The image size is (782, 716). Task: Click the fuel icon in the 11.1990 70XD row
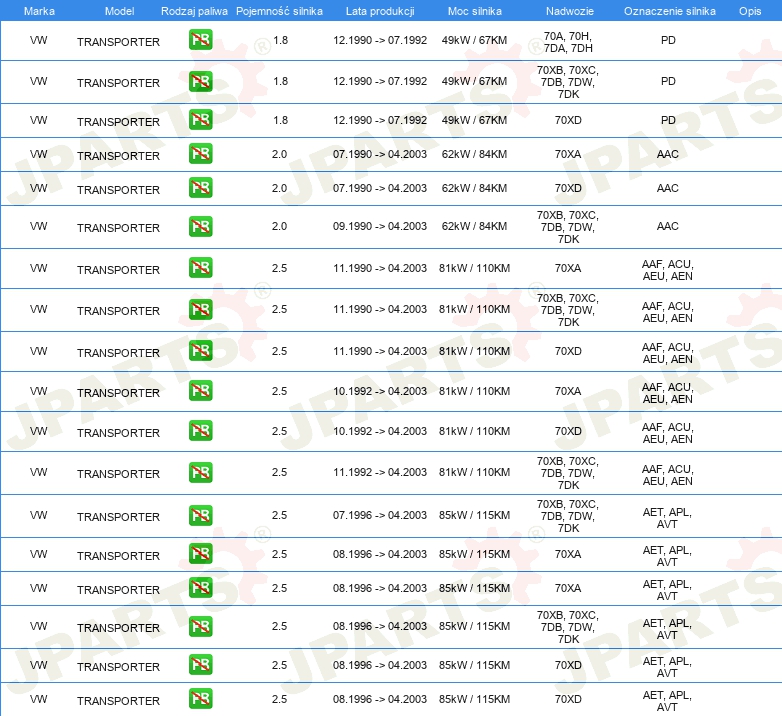[200, 351]
